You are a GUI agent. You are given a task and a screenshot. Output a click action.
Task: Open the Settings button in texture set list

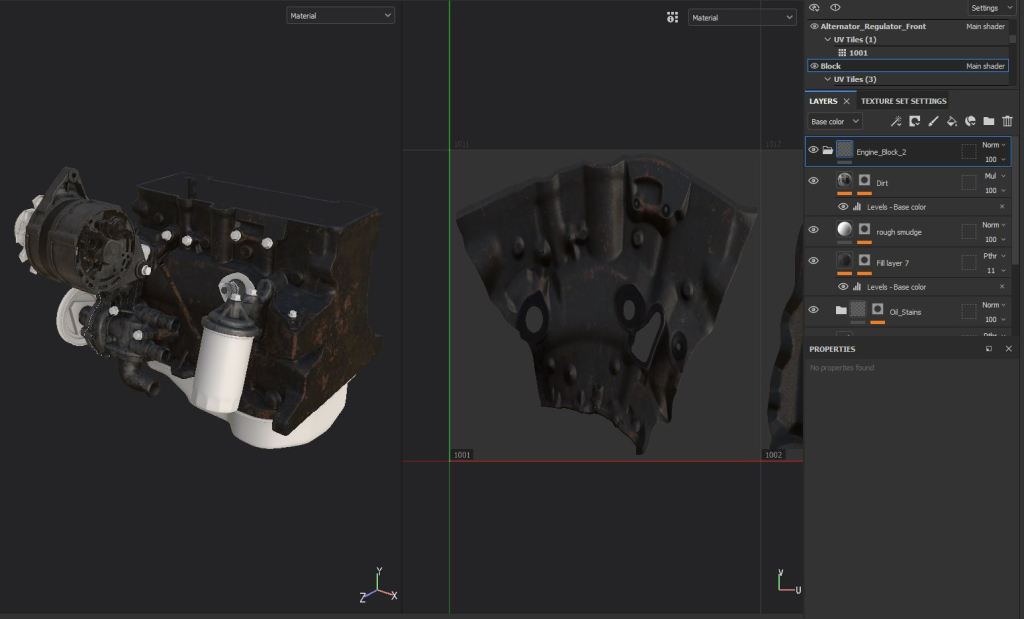pyautogui.click(x=990, y=8)
